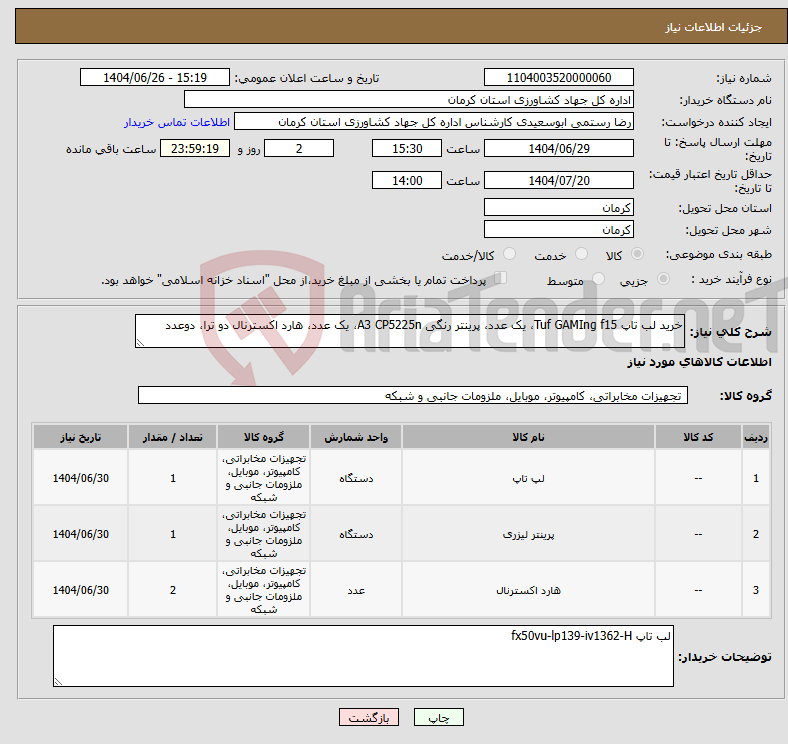The image size is (788, 744).
Task: Click the deadline time field 15:30
Action: (407, 149)
